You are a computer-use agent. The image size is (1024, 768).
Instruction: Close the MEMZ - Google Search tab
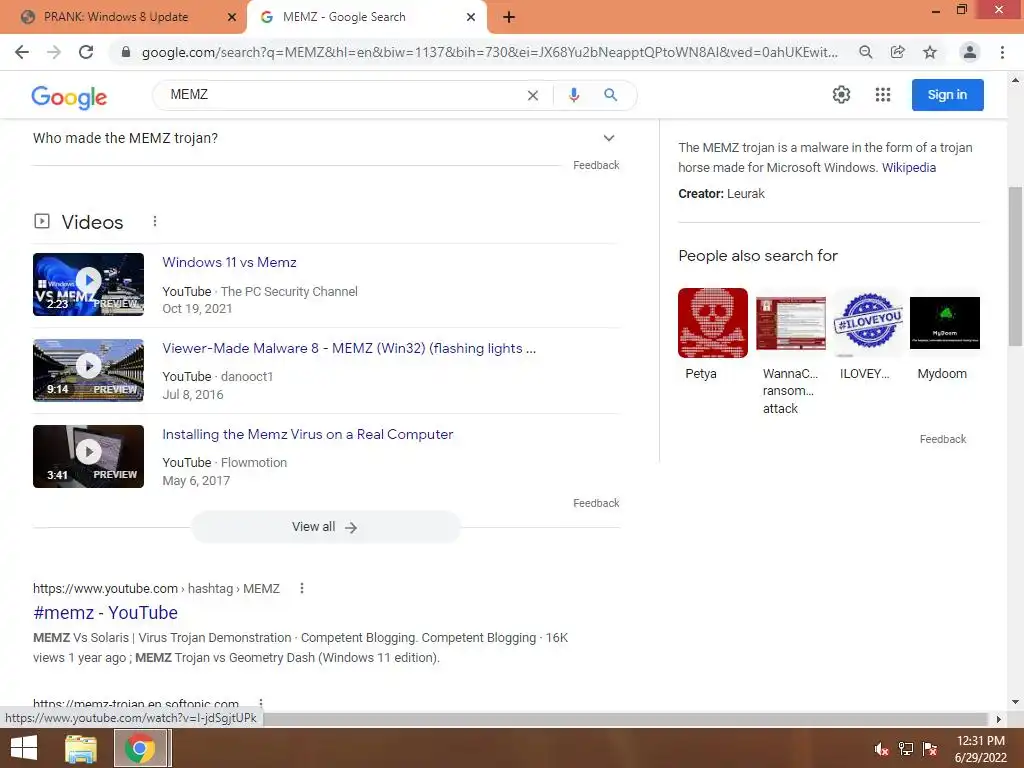(471, 18)
